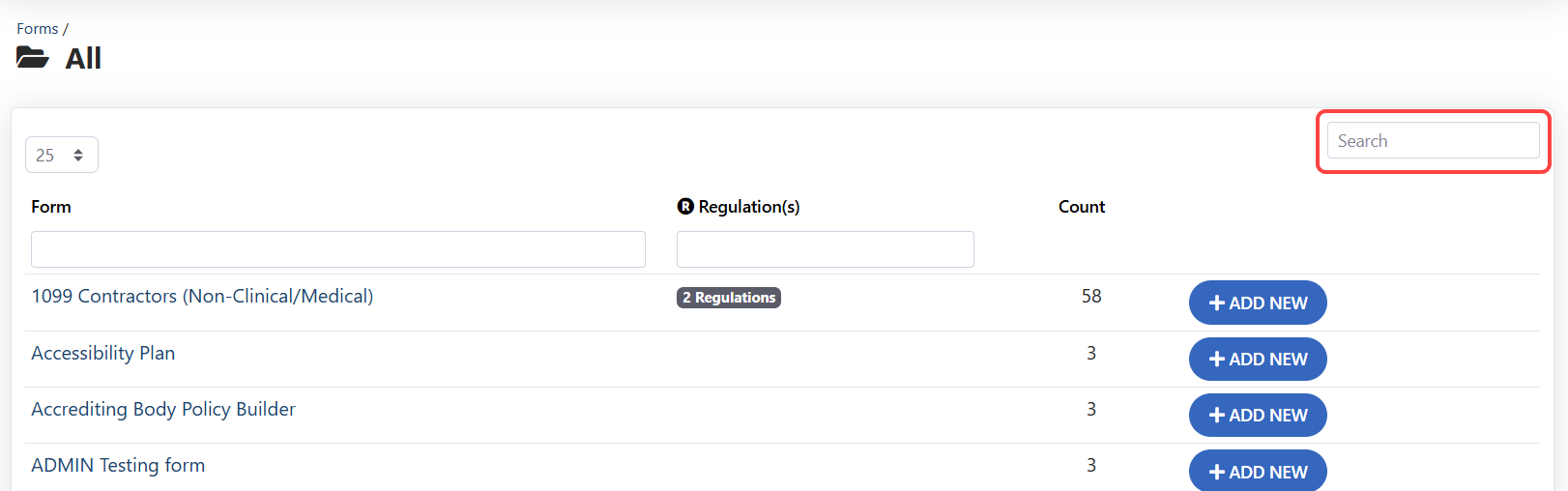The width and height of the screenshot is (1568, 491).
Task: Click plus icon in 1099 Contractors row
Action: coord(1217,303)
